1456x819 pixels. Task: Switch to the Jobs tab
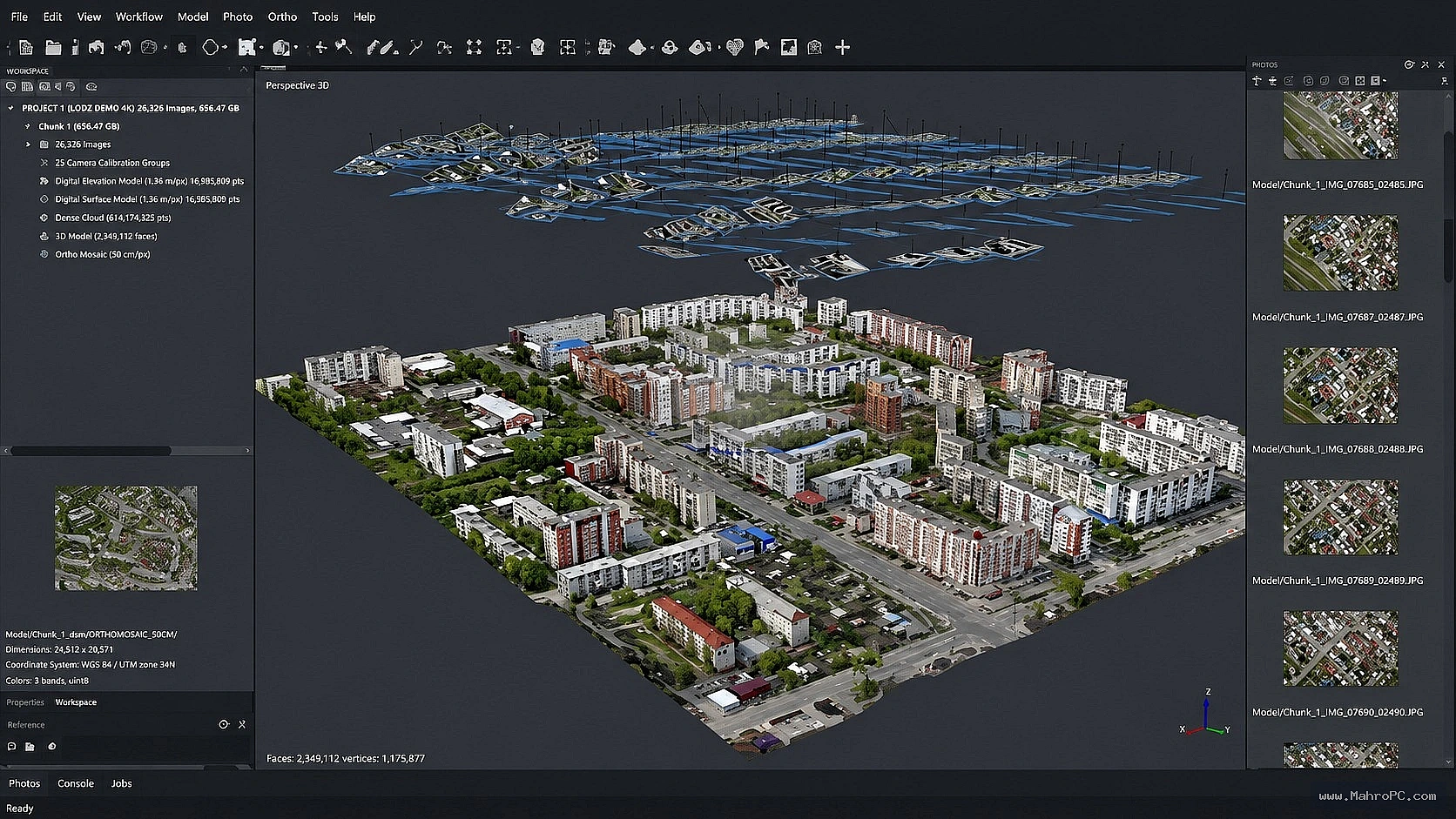(121, 783)
